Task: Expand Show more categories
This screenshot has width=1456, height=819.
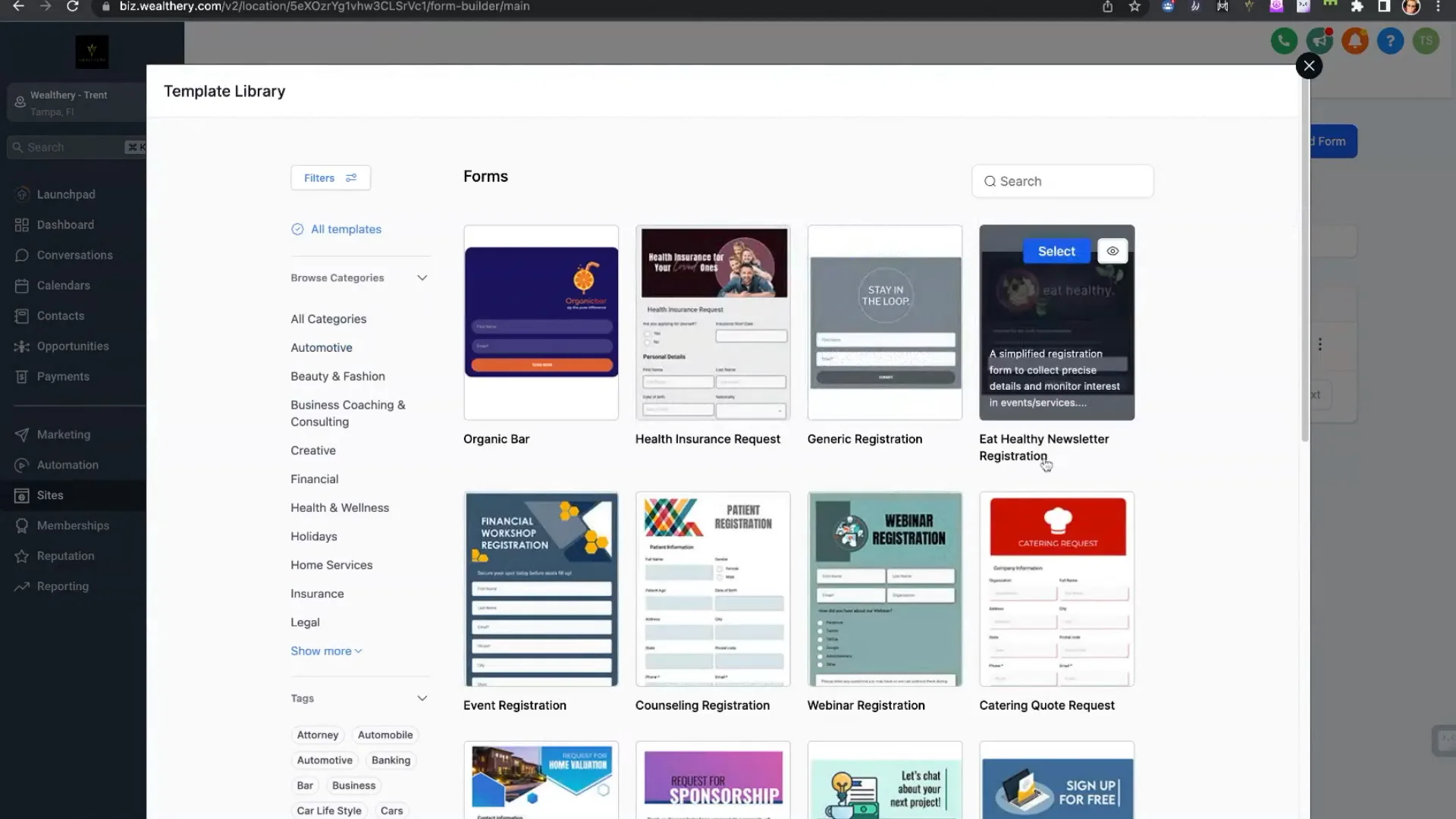Action: point(325,651)
